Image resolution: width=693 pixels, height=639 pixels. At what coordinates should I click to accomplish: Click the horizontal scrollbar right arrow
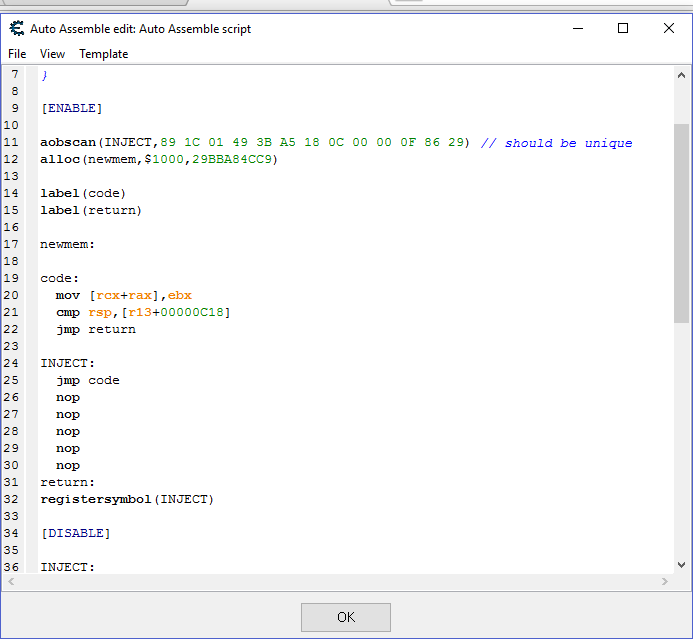coord(664,582)
